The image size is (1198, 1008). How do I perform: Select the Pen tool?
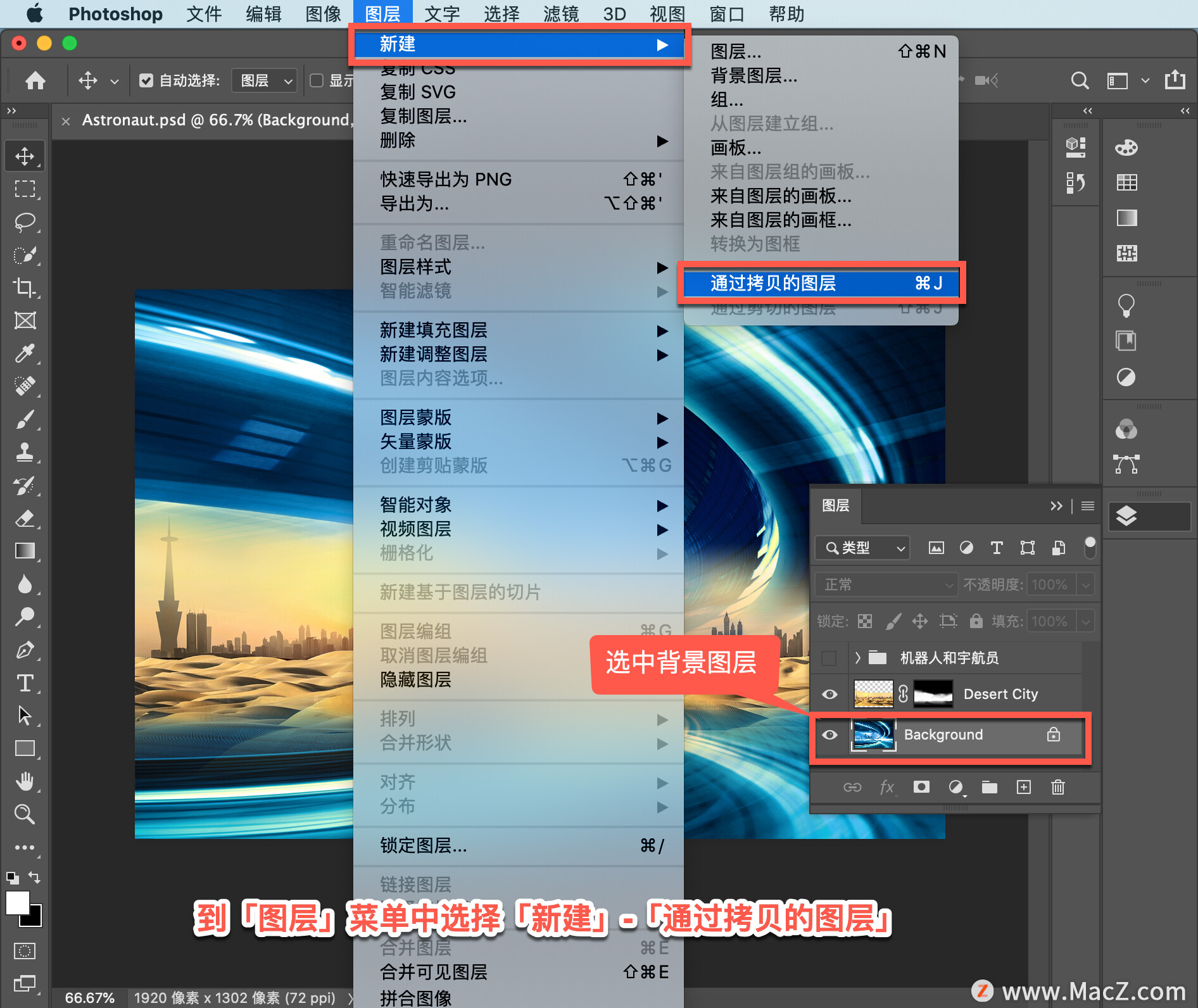pos(25,650)
